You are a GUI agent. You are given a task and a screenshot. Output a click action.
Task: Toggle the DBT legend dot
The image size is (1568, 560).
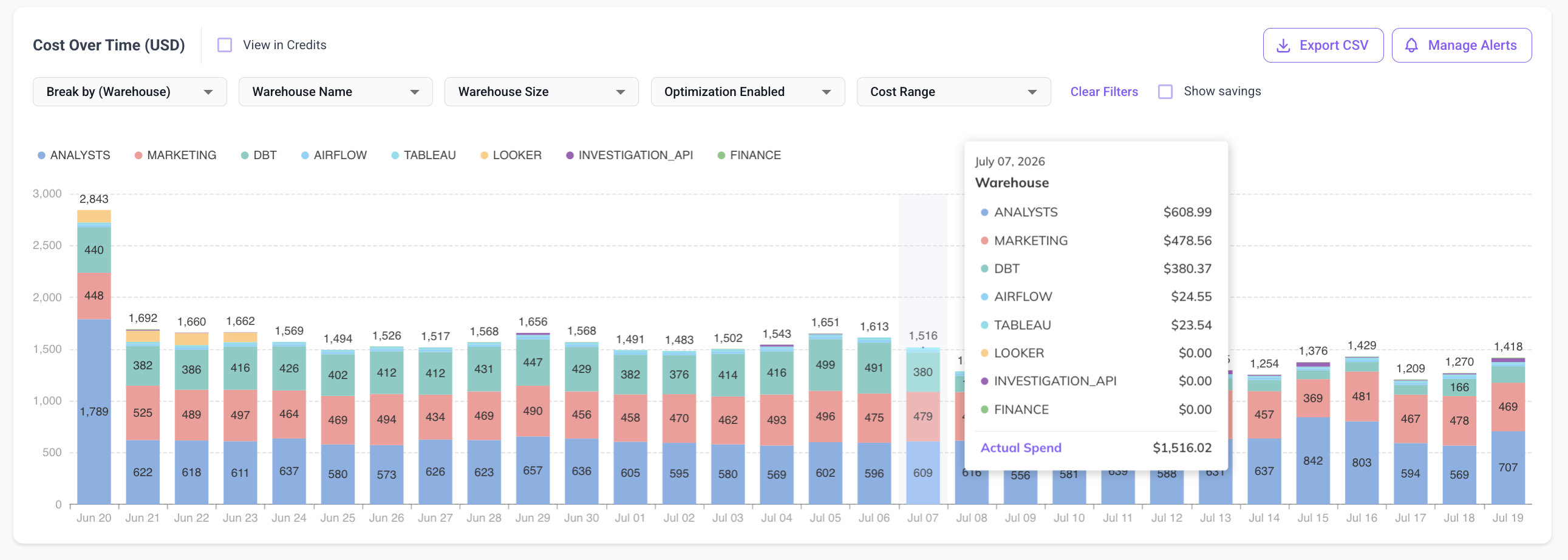click(x=245, y=156)
